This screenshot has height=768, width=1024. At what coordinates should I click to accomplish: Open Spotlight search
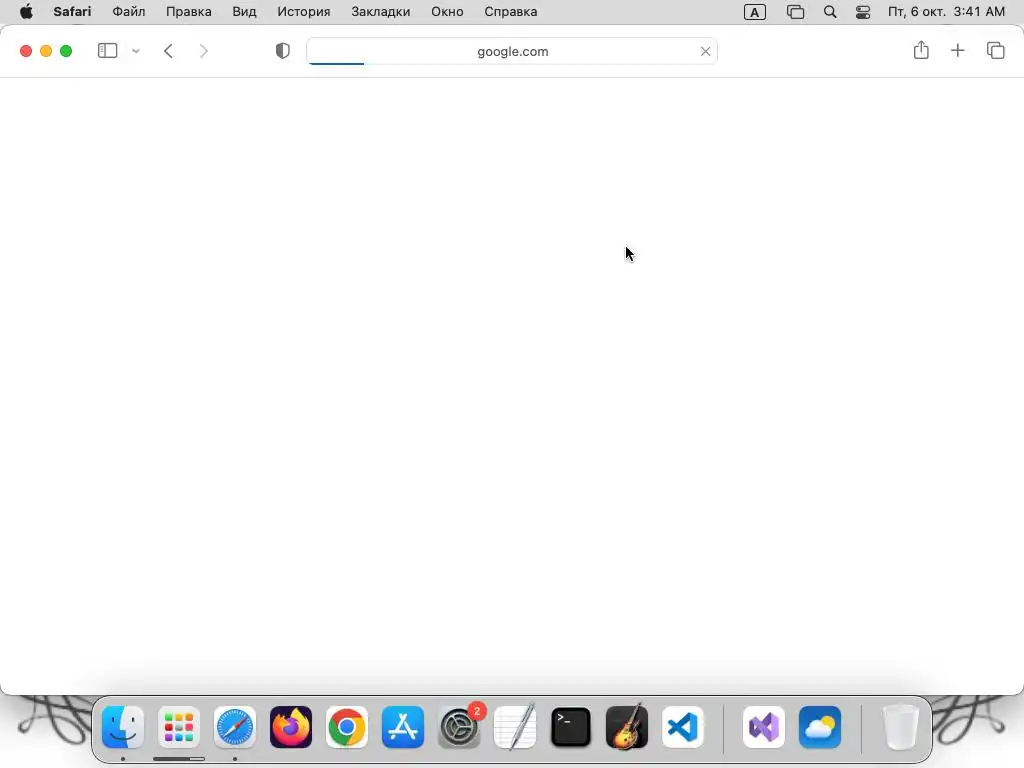(830, 12)
